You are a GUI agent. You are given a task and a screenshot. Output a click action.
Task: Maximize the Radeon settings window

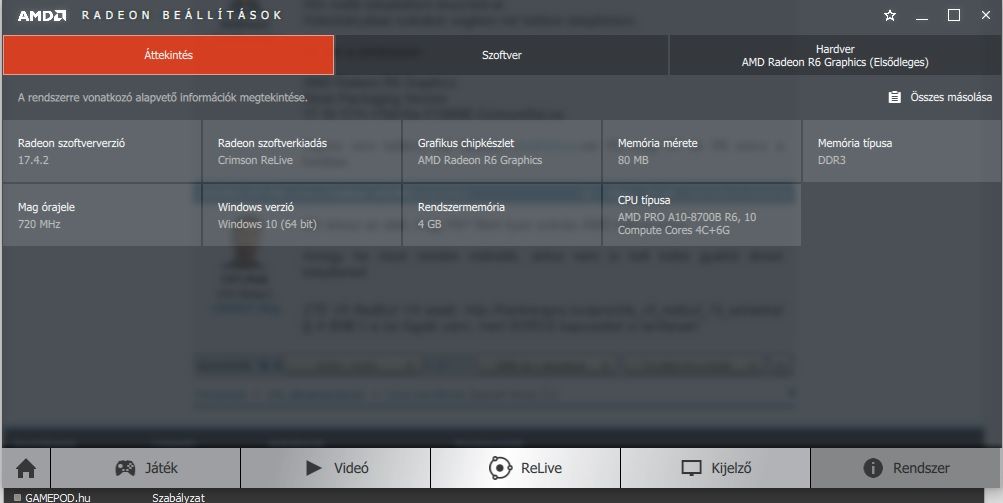coord(954,15)
